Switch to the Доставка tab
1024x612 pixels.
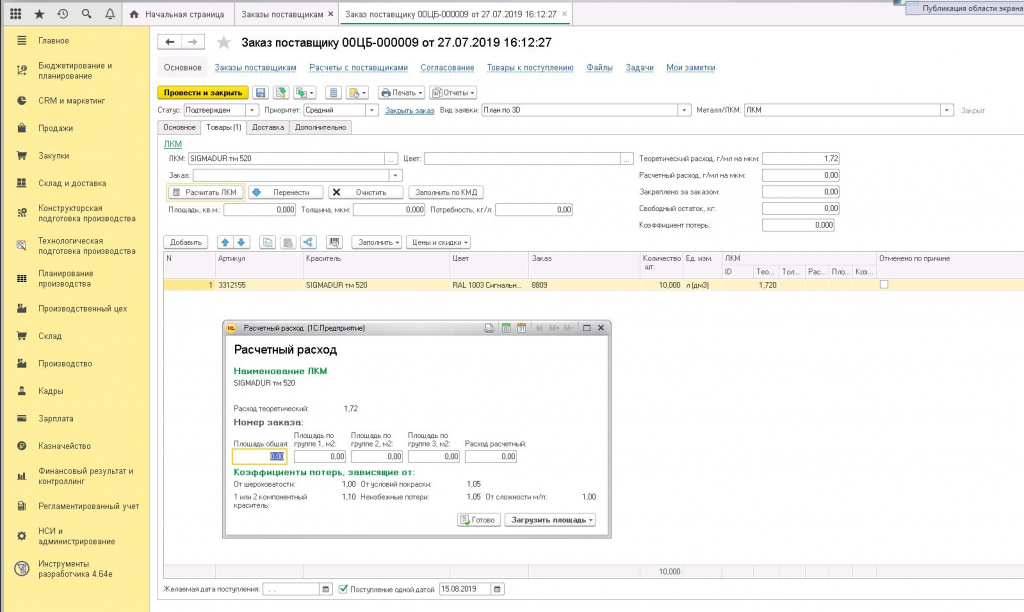tap(268, 127)
